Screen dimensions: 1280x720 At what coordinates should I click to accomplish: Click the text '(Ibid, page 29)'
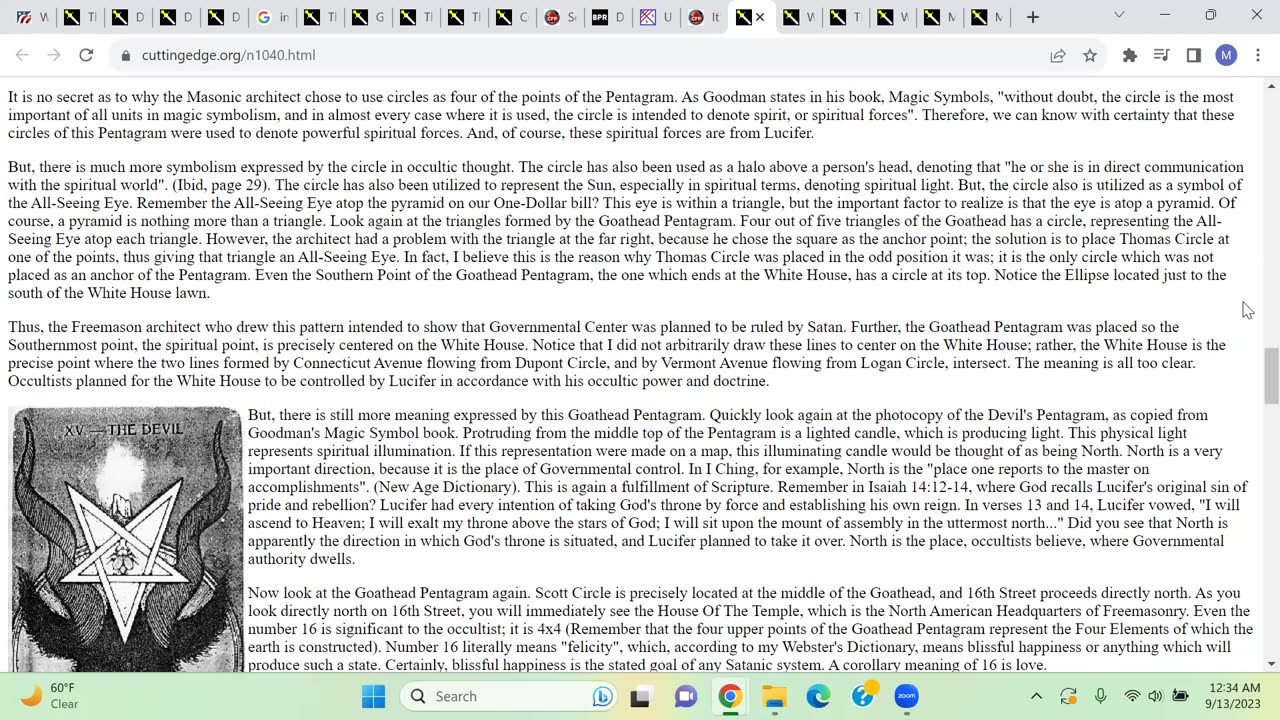click(x=222, y=185)
